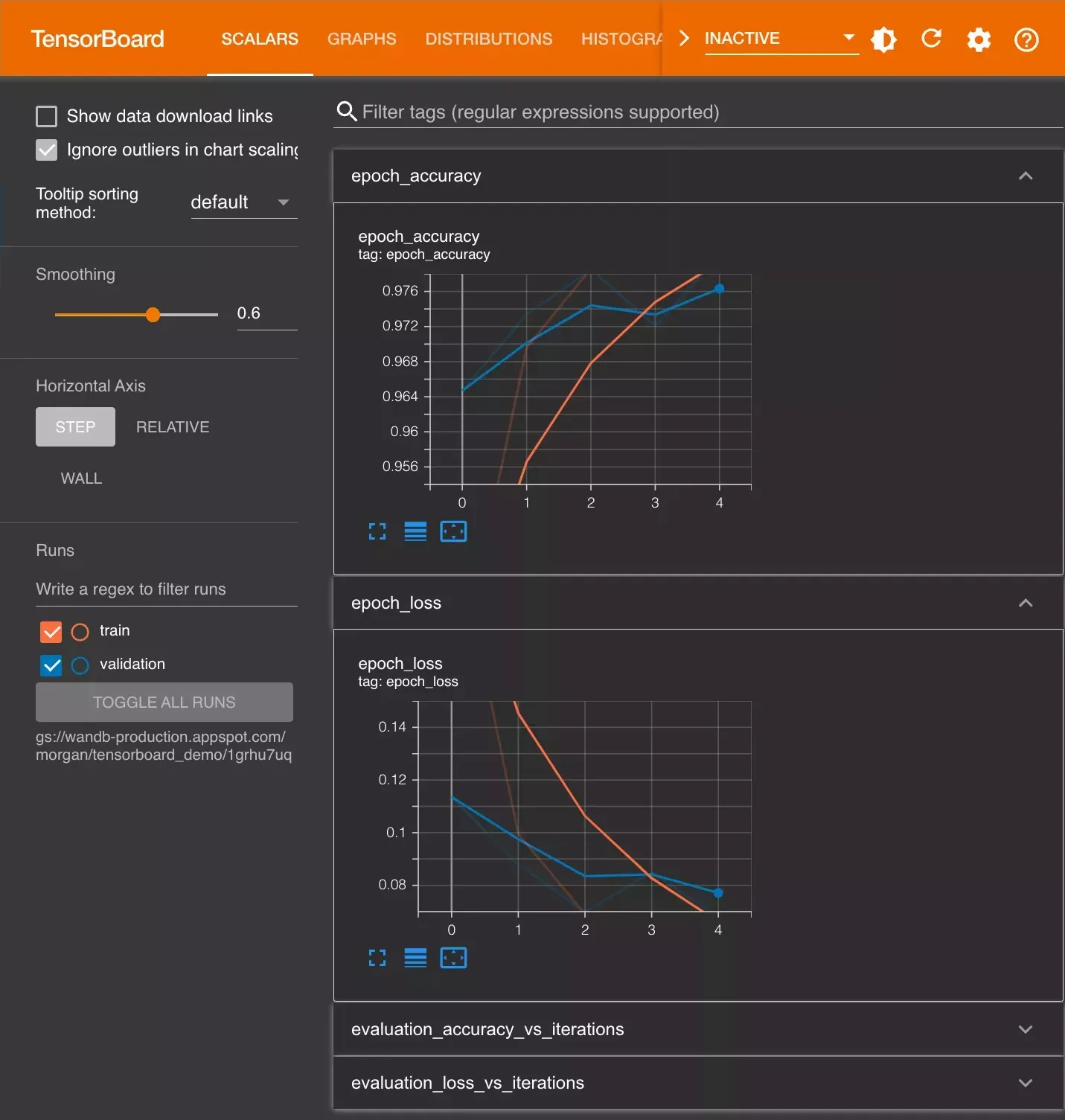Switch to the HISTOGRAMS tab
Screen dimensions: 1065x1120
coord(621,39)
